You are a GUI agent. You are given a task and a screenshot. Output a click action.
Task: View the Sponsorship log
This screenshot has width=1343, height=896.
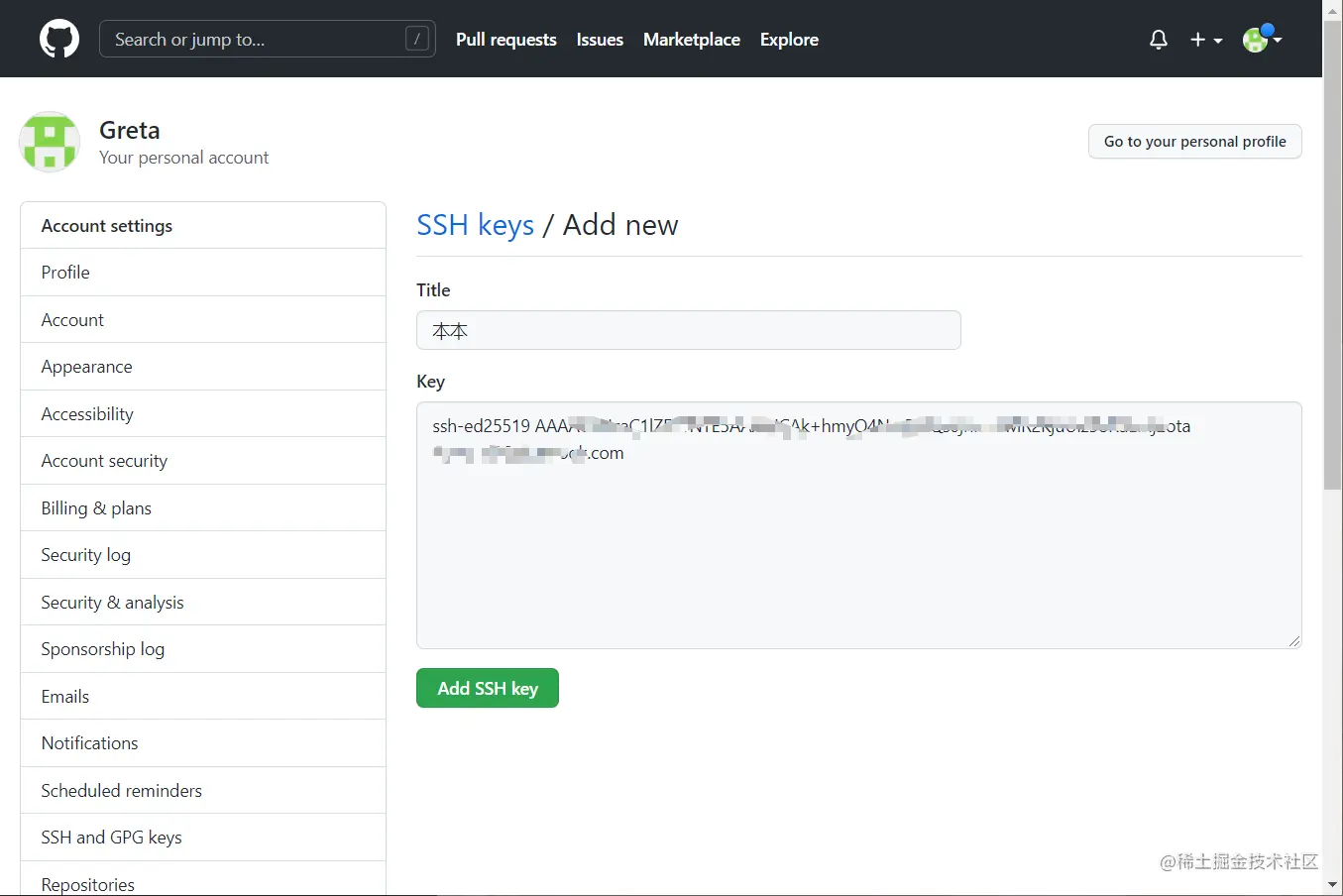click(203, 649)
